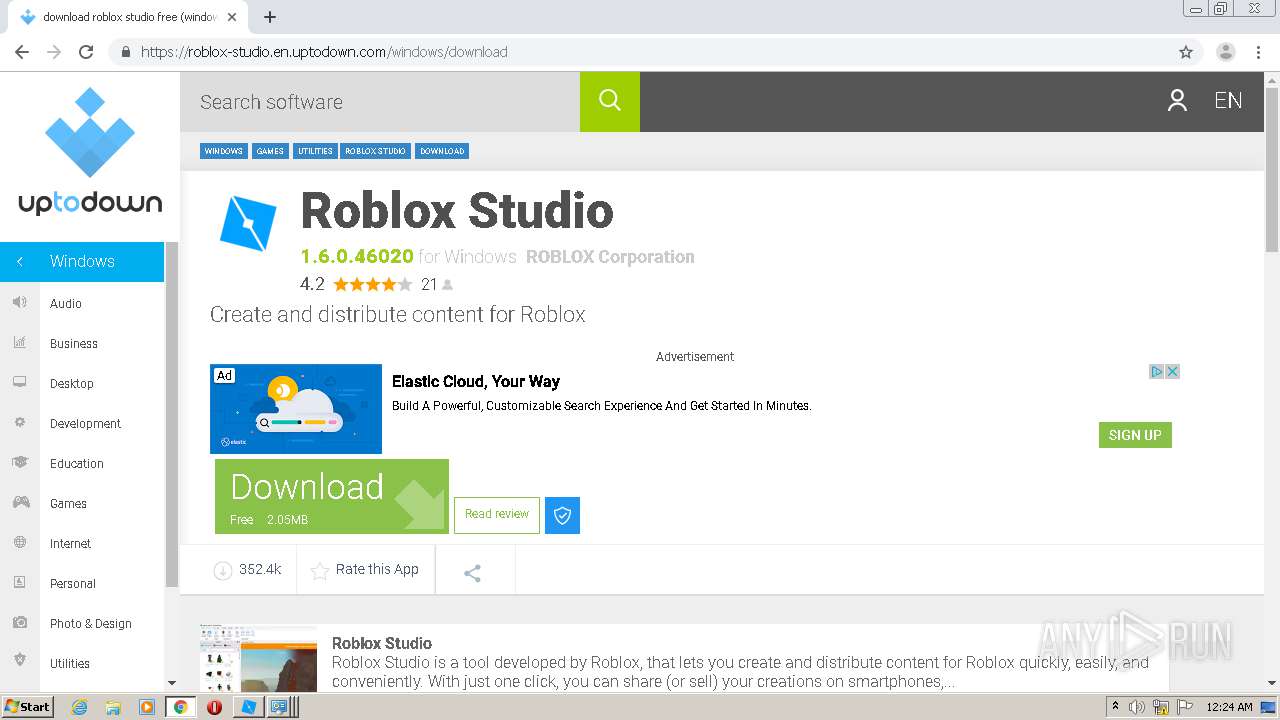Click the Chrome taskbar icon

pyautogui.click(x=180, y=706)
